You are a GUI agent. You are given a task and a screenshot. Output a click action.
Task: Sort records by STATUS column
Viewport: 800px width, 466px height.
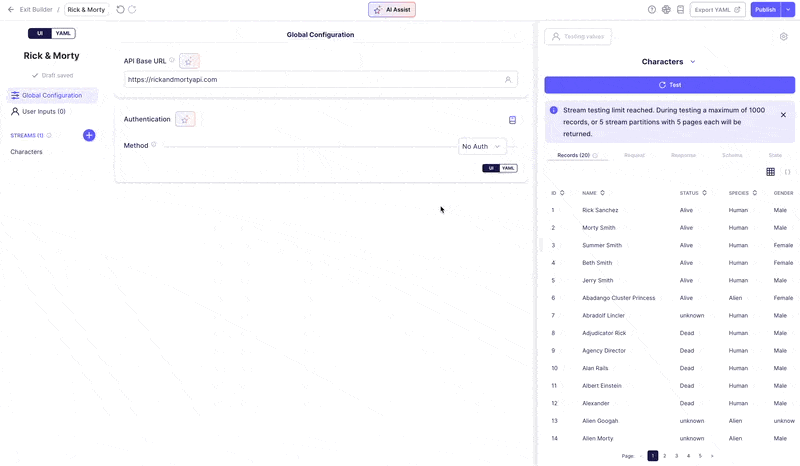705,193
